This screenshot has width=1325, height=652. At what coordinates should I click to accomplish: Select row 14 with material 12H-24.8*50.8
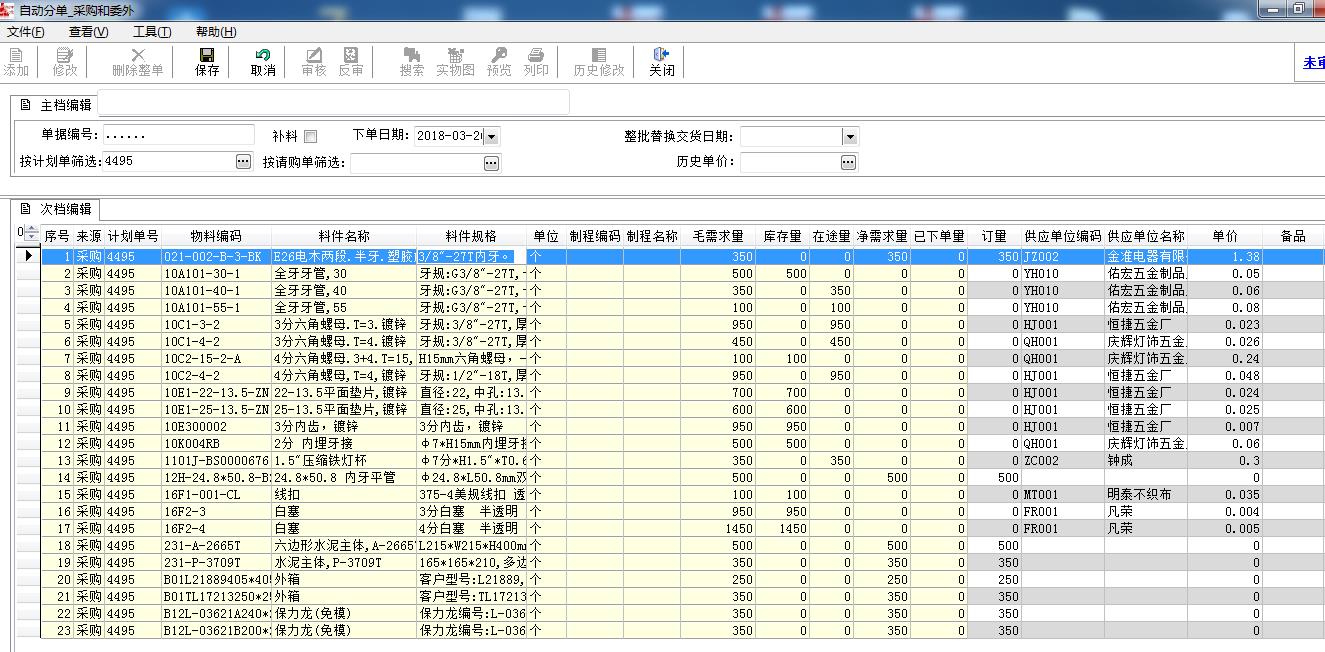coord(216,478)
